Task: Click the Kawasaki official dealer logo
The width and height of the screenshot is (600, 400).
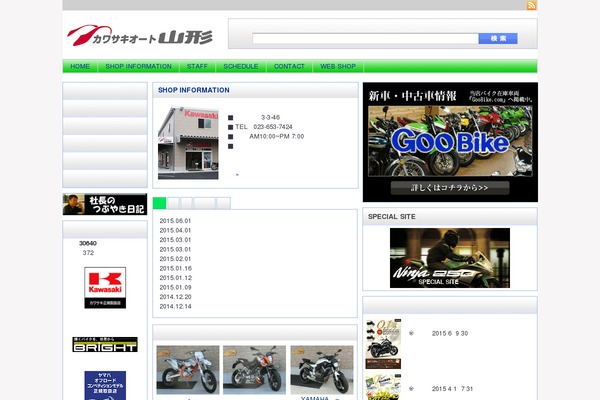Action: coord(105,287)
